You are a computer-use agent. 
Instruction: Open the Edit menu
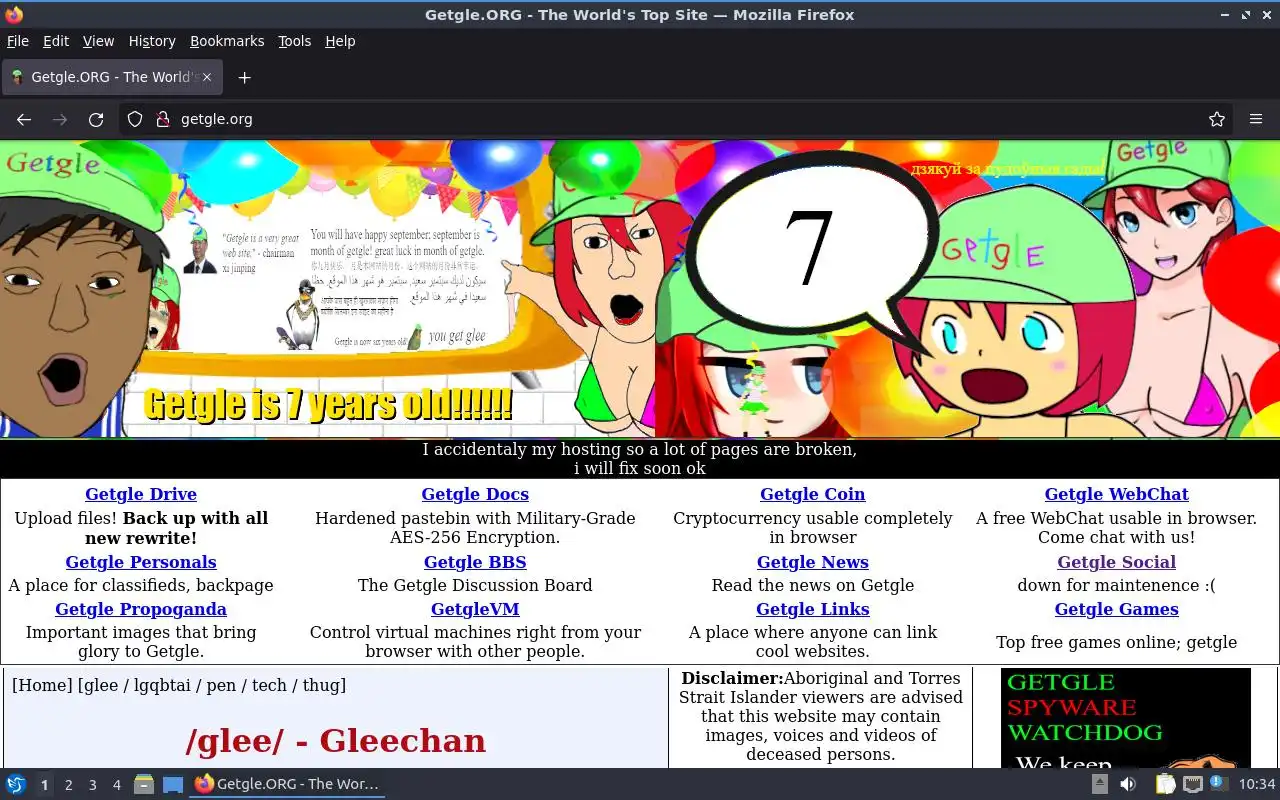(56, 41)
